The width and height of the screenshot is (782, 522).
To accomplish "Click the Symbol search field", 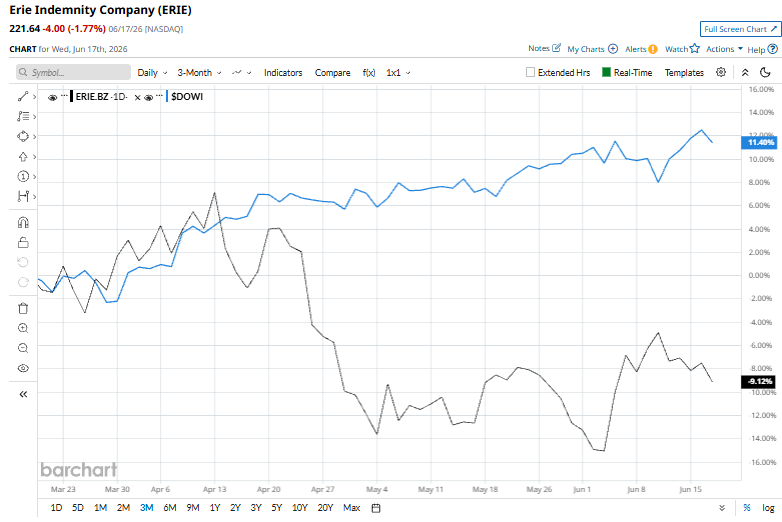I will click(73, 72).
